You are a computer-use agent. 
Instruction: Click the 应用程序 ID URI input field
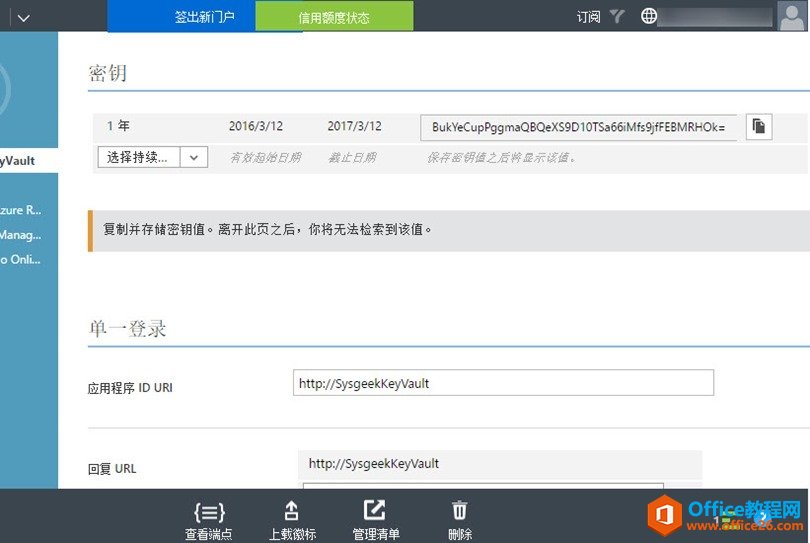coord(503,383)
